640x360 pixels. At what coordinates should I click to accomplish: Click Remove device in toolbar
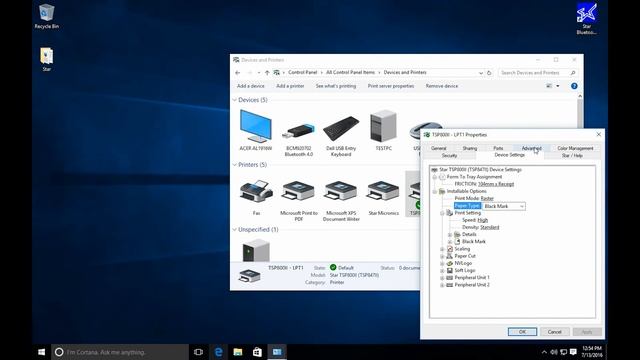pyautogui.click(x=442, y=86)
